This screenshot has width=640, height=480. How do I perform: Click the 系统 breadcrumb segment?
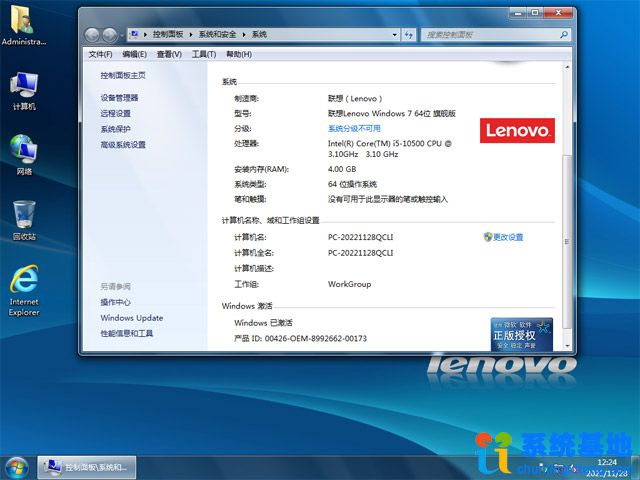(259, 35)
